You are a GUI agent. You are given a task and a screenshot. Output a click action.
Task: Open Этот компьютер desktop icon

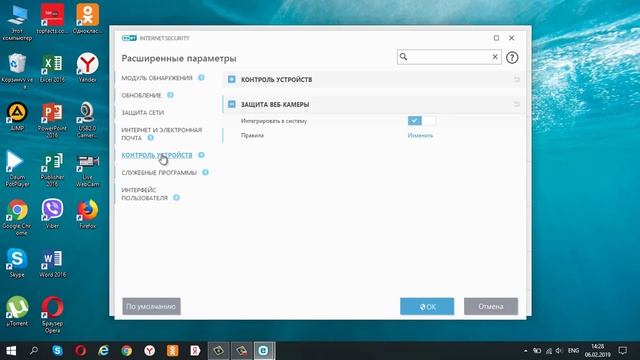coord(17,22)
